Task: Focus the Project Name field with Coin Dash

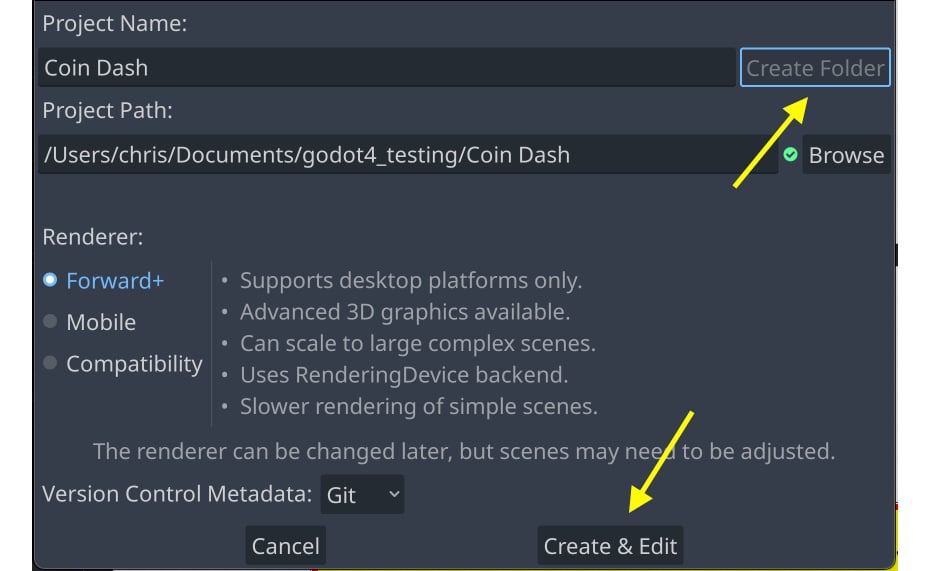Action: 386,68
